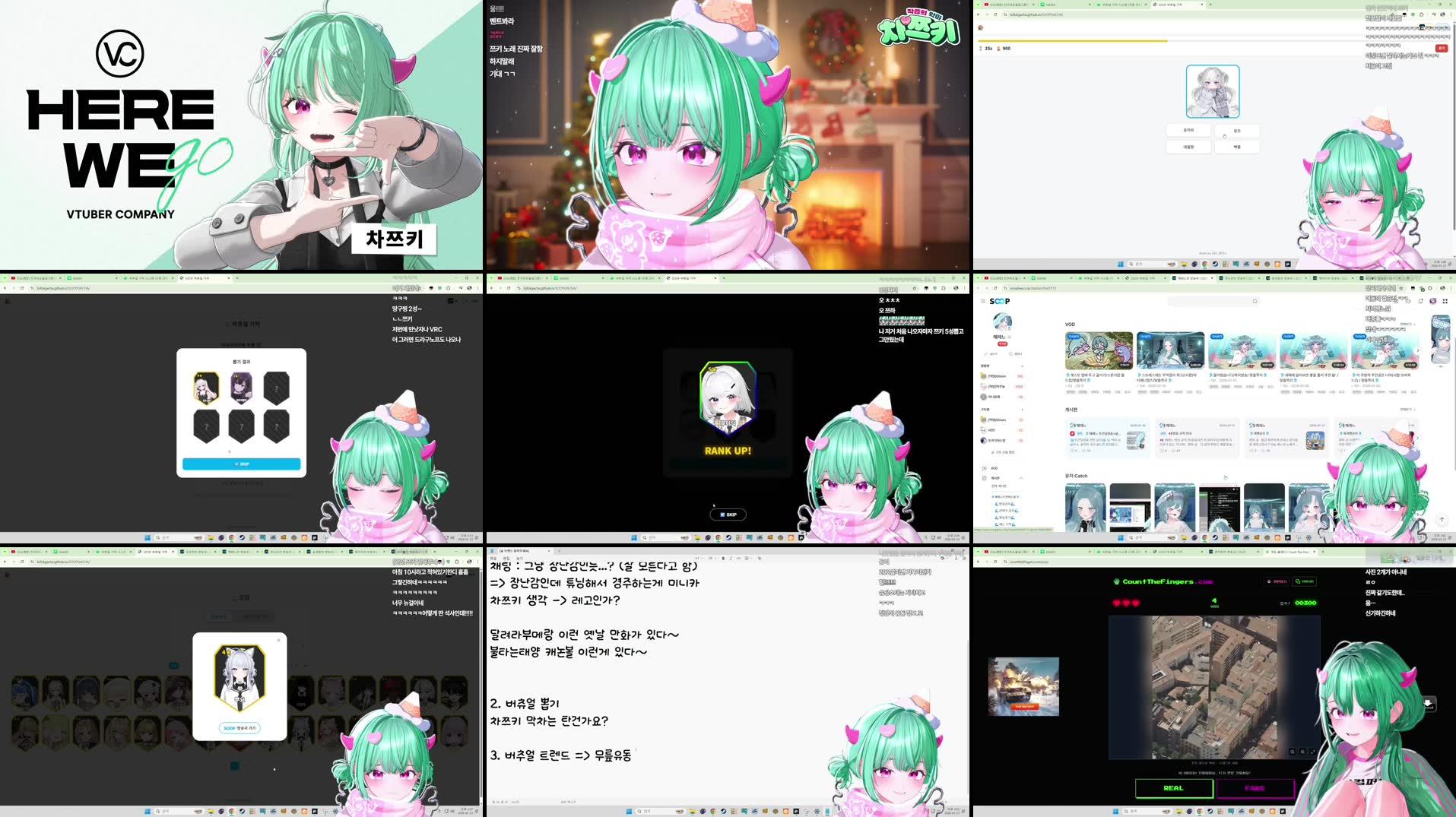The width and height of the screenshot is (1456, 817).
Task: Click the browser back arrow
Action: click(x=977, y=288)
